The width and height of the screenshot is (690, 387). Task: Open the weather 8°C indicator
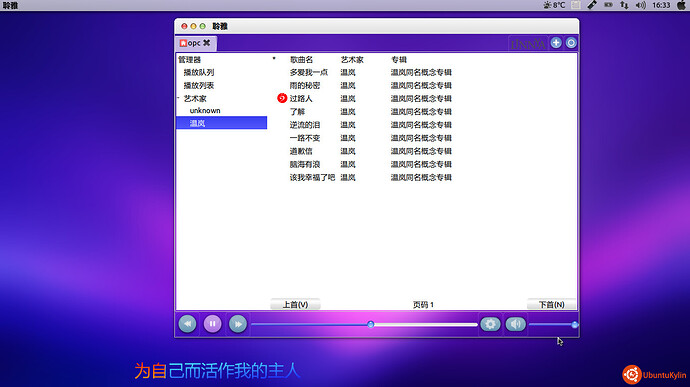click(554, 5)
